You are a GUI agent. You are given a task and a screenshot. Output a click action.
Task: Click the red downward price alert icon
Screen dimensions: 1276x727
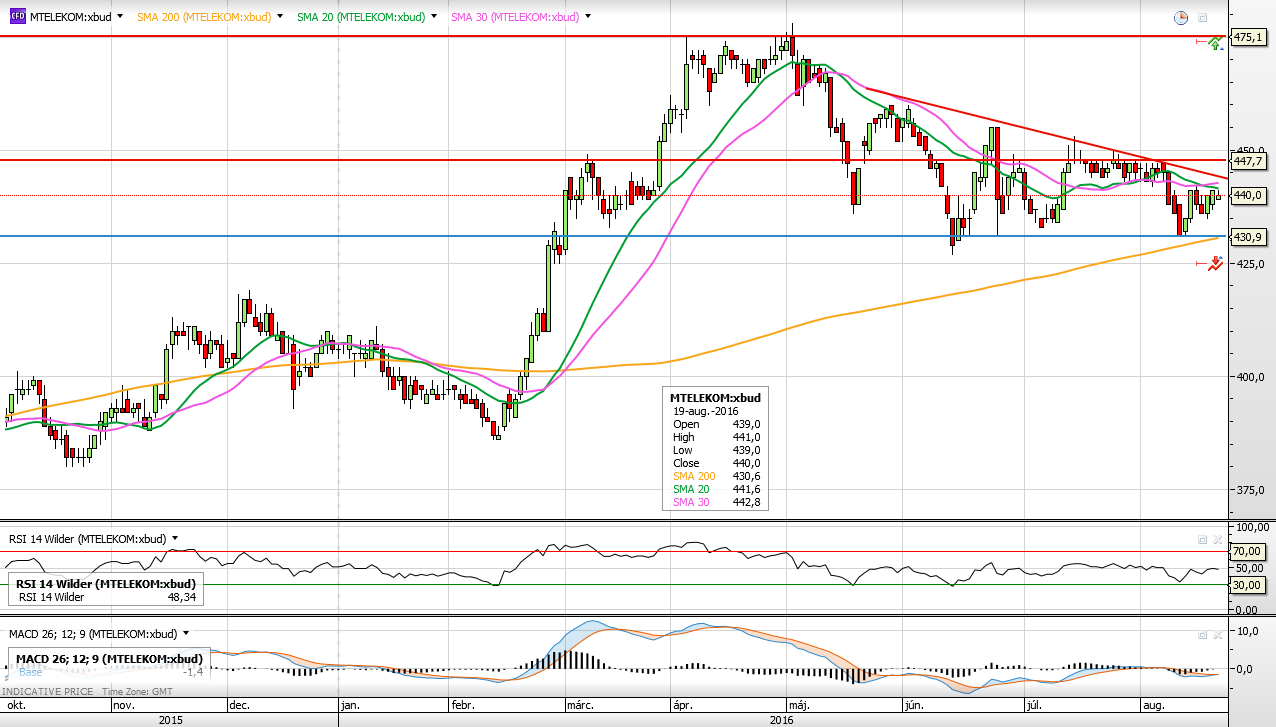point(1215,263)
